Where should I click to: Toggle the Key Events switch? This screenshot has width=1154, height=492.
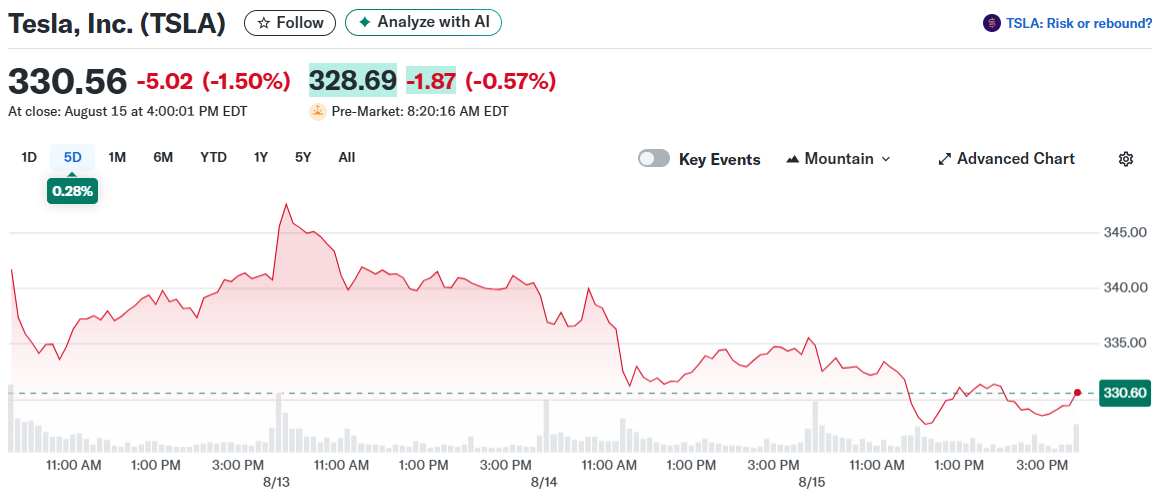click(x=654, y=159)
